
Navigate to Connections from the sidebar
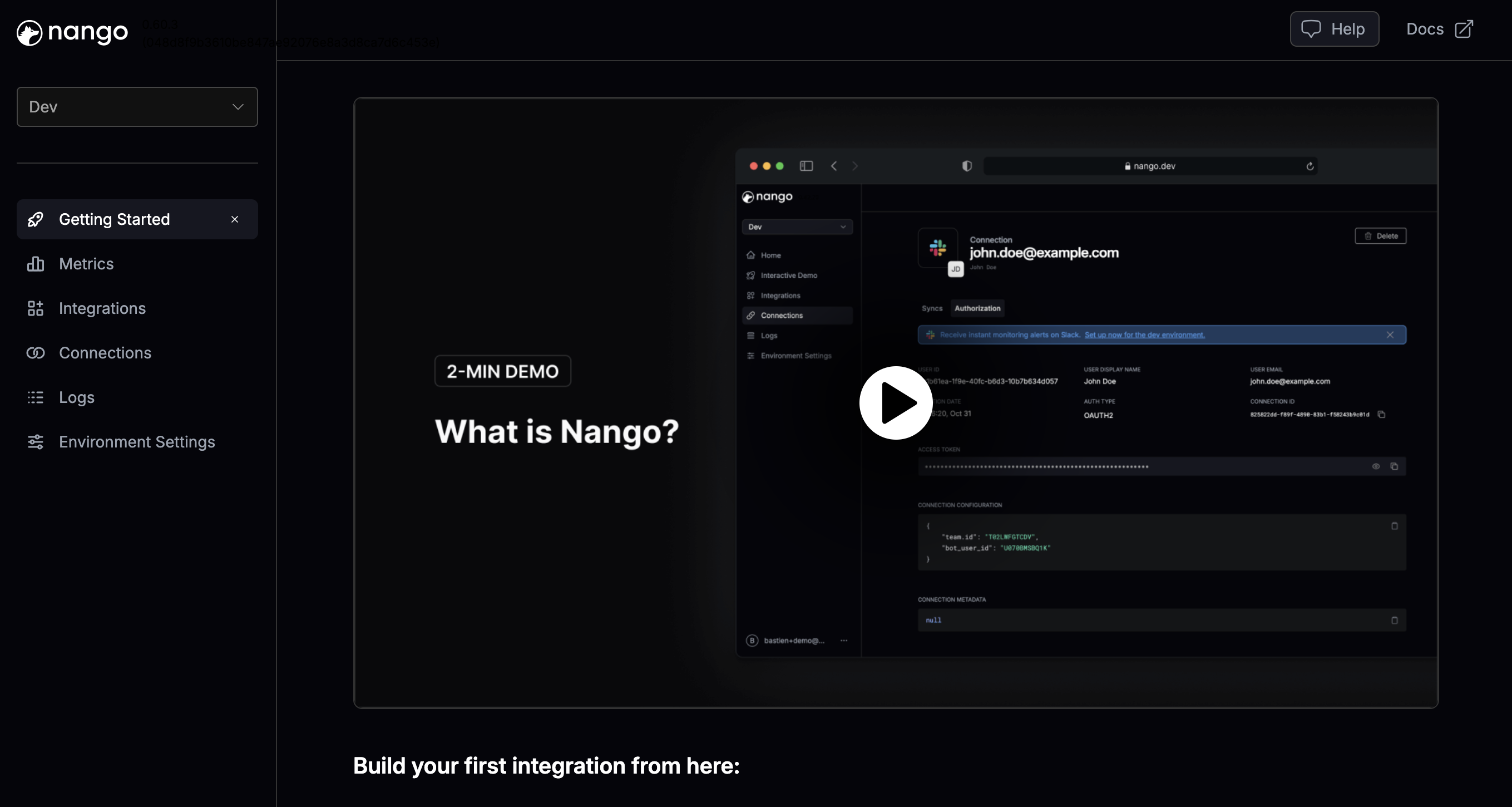105,353
